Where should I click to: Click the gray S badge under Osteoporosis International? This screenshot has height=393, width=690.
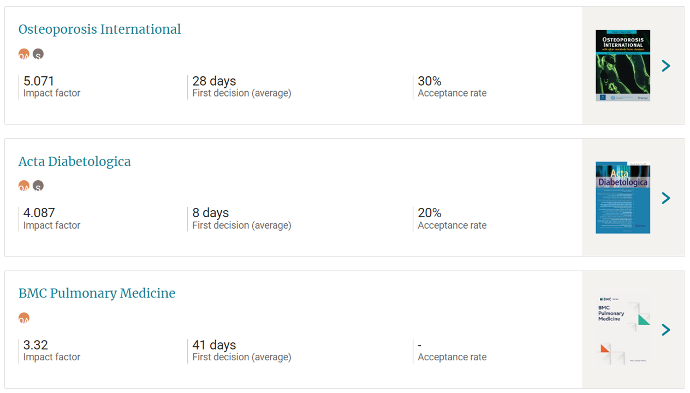[x=38, y=54]
